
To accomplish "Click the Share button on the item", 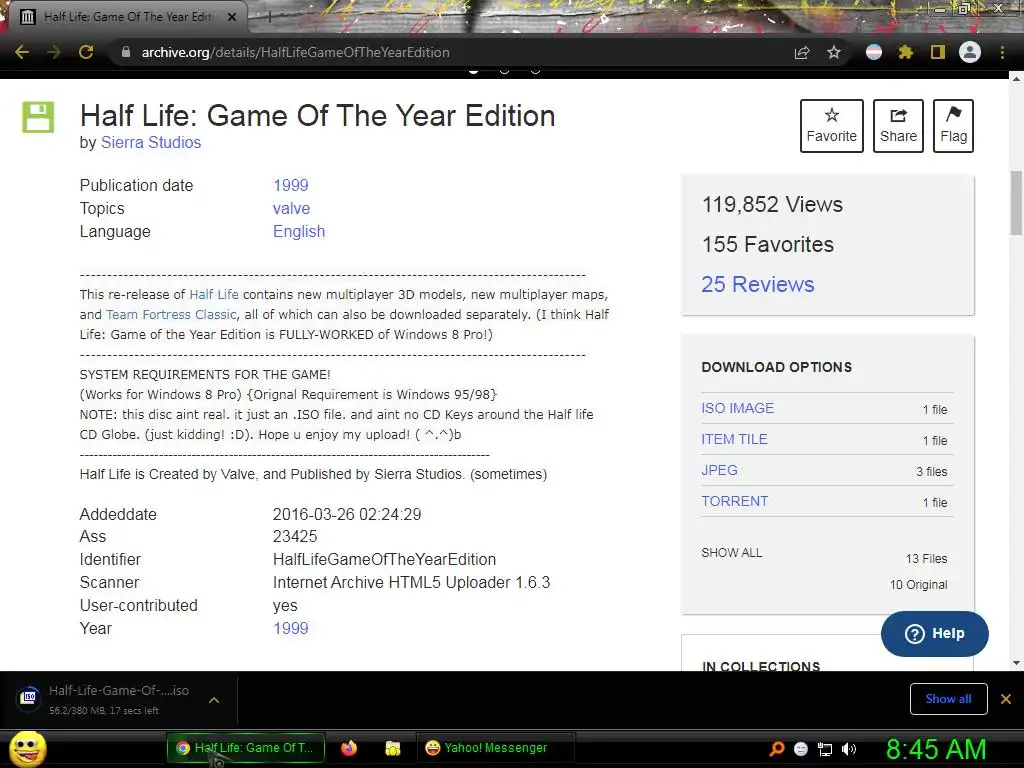I will [x=899, y=126].
